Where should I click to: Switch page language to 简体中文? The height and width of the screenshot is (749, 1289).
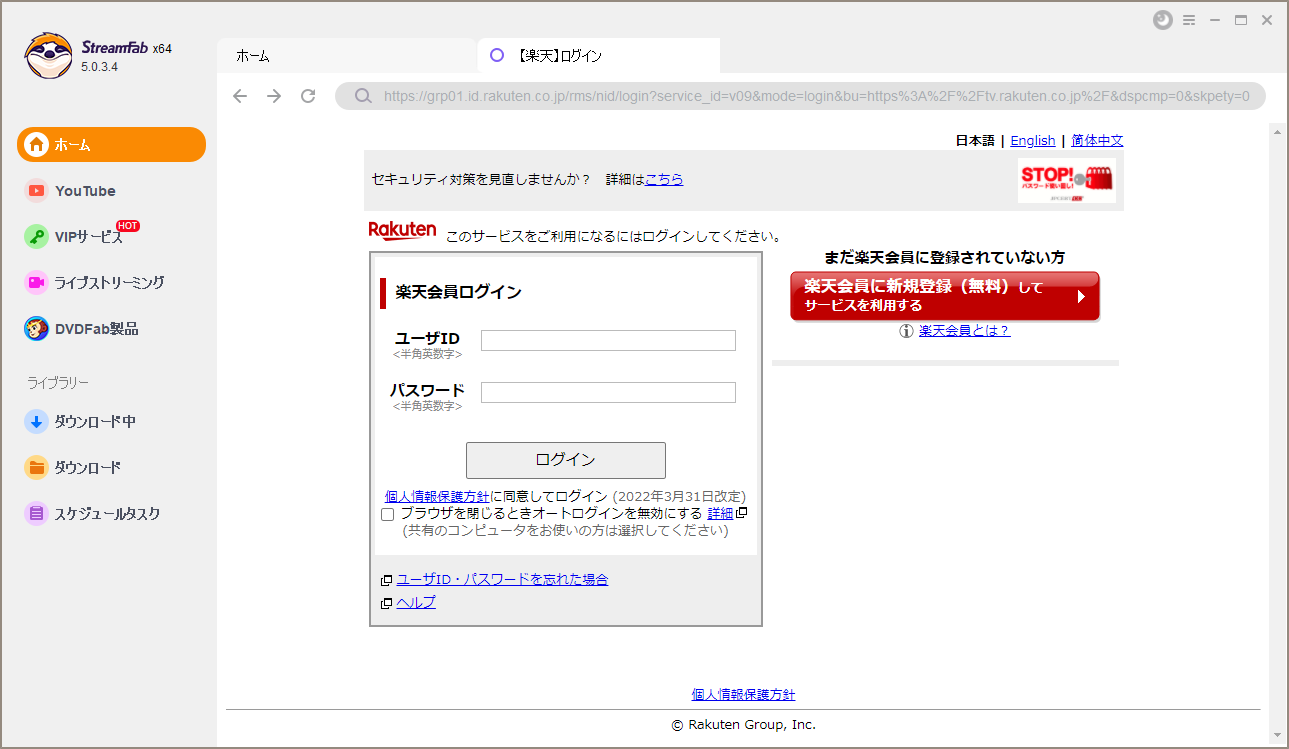click(x=1097, y=141)
